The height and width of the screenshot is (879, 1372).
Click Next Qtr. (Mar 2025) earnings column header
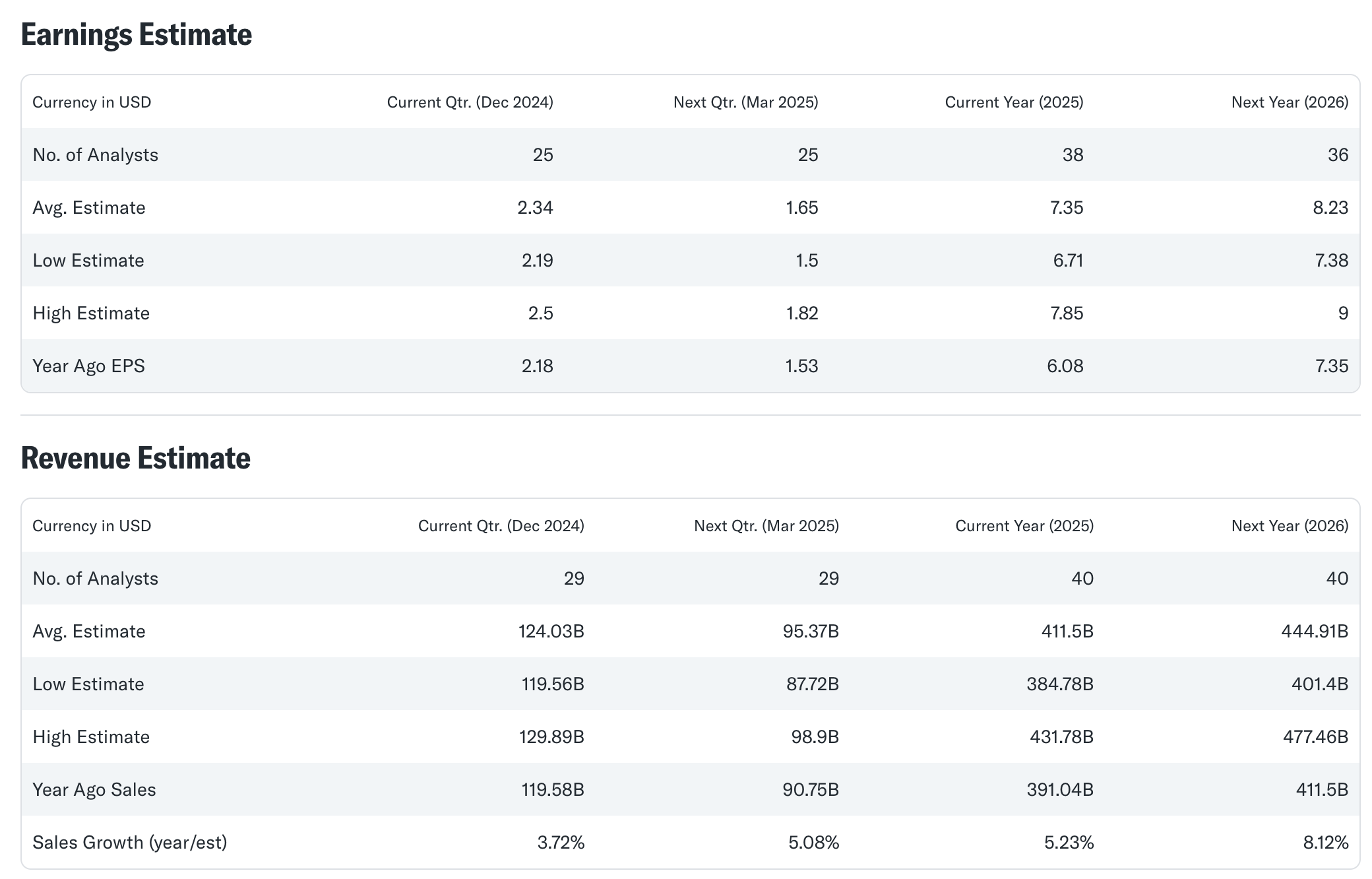(x=745, y=102)
